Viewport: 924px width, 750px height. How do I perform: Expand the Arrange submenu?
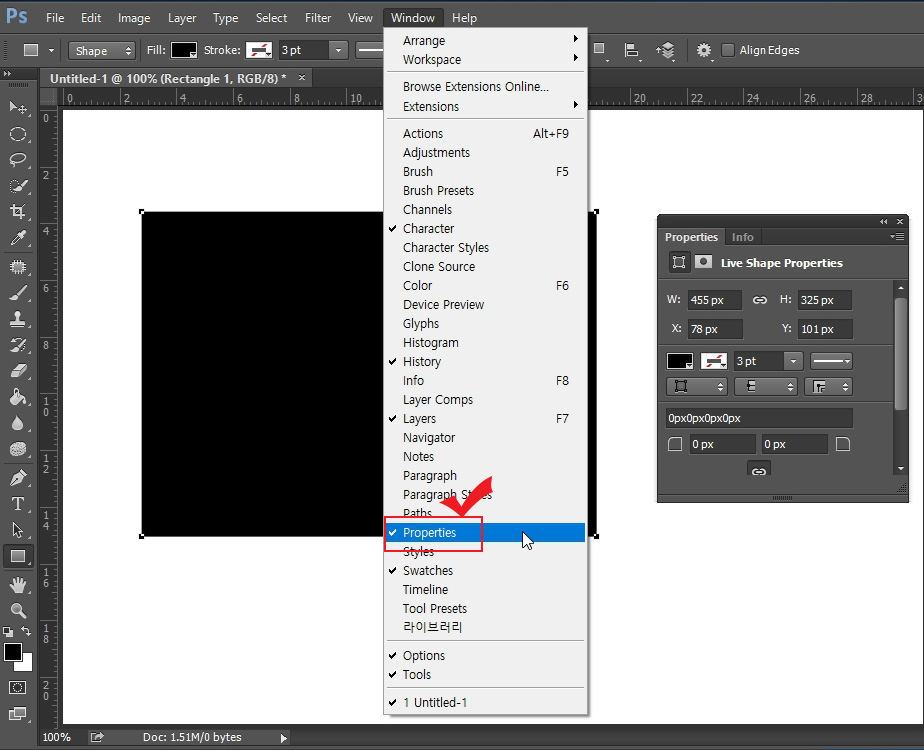click(x=486, y=41)
